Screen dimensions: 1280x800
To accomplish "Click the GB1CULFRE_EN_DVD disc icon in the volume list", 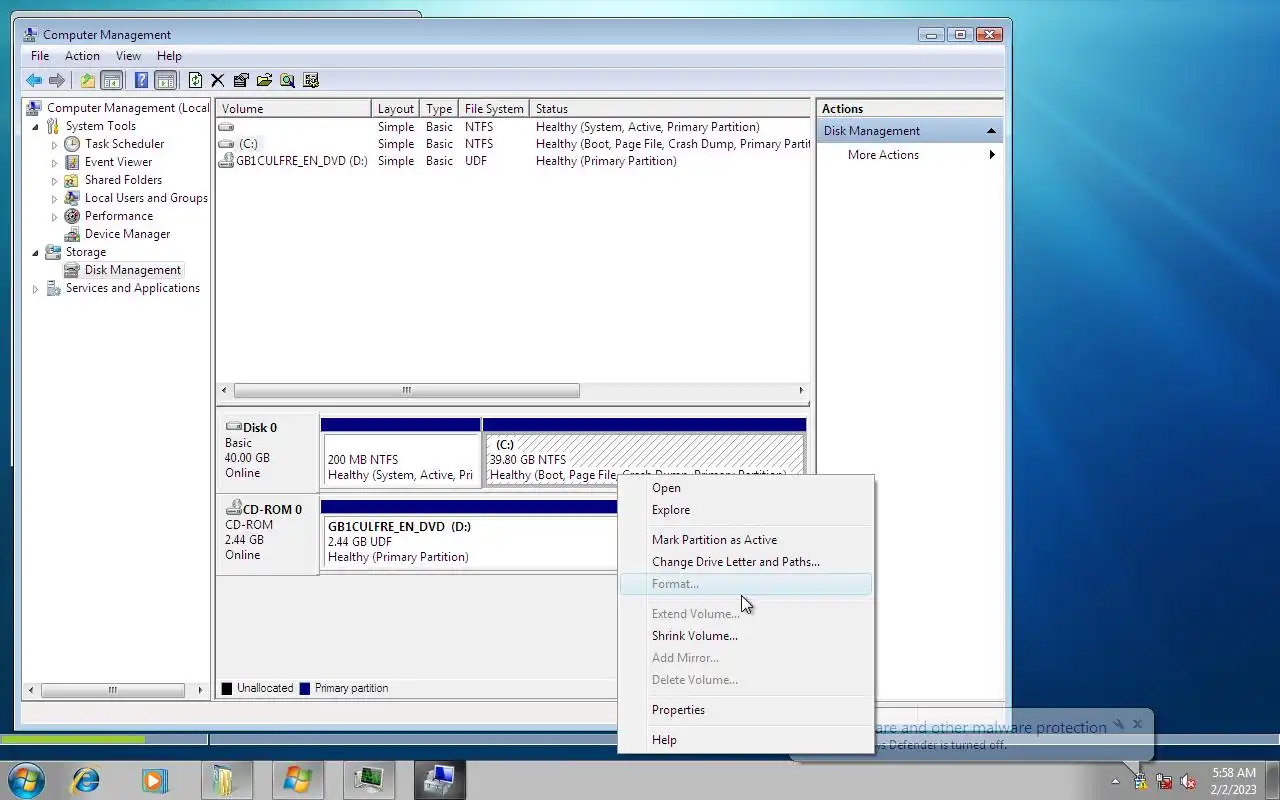I will click(x=226, y=161).
